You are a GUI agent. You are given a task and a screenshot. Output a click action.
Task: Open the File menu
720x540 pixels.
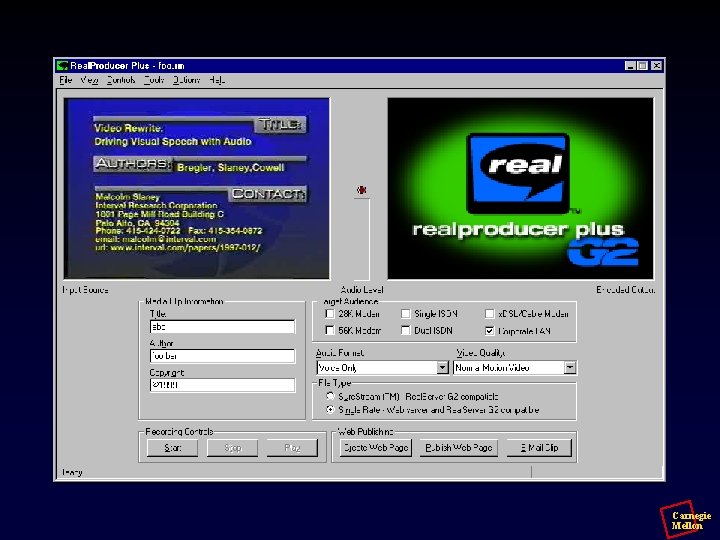[x=66, y=80]
